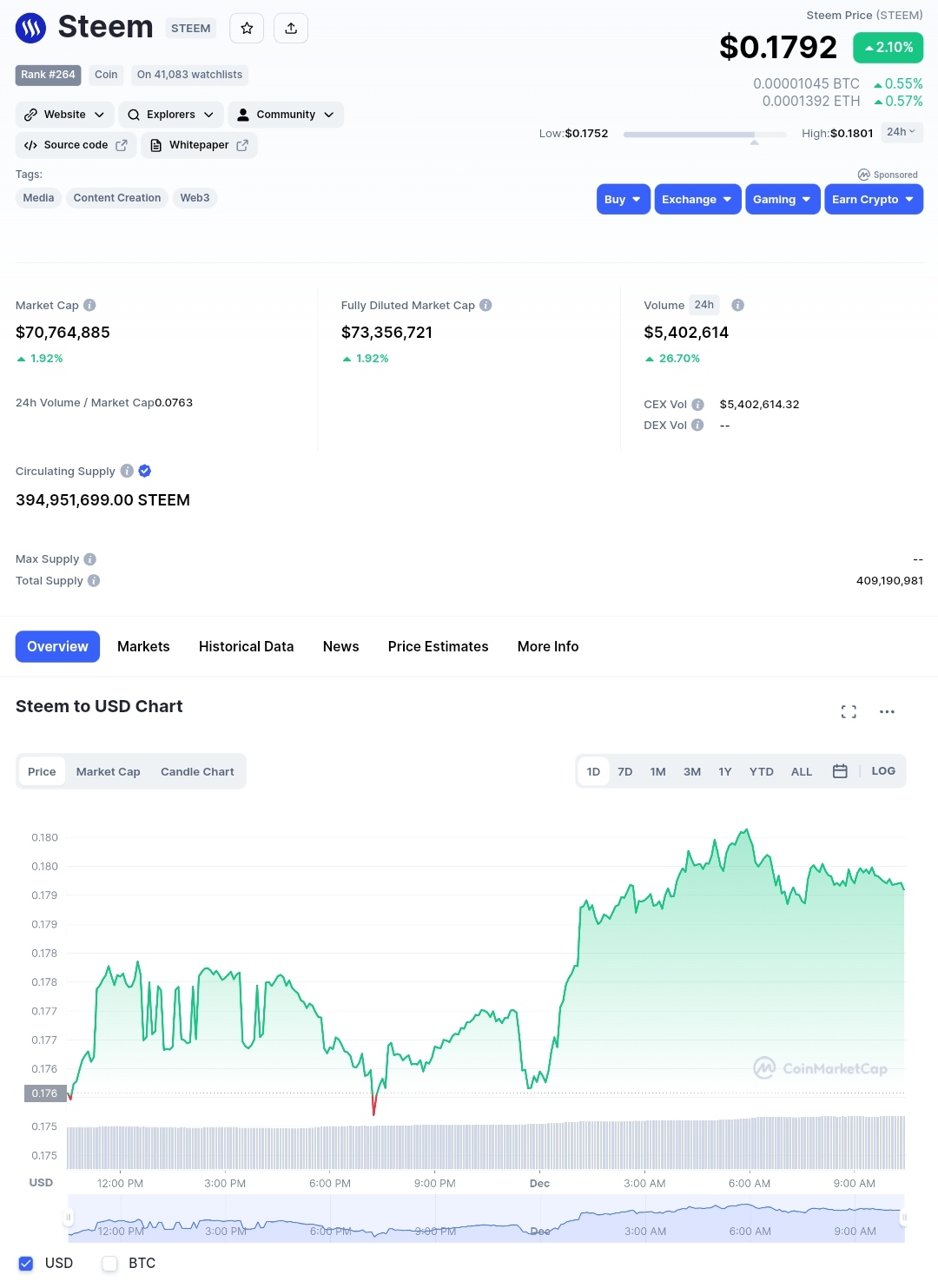The height and width of the screenshot is (1288, 938).
Task: Click the Sponsored label icon
Action: 863,175
